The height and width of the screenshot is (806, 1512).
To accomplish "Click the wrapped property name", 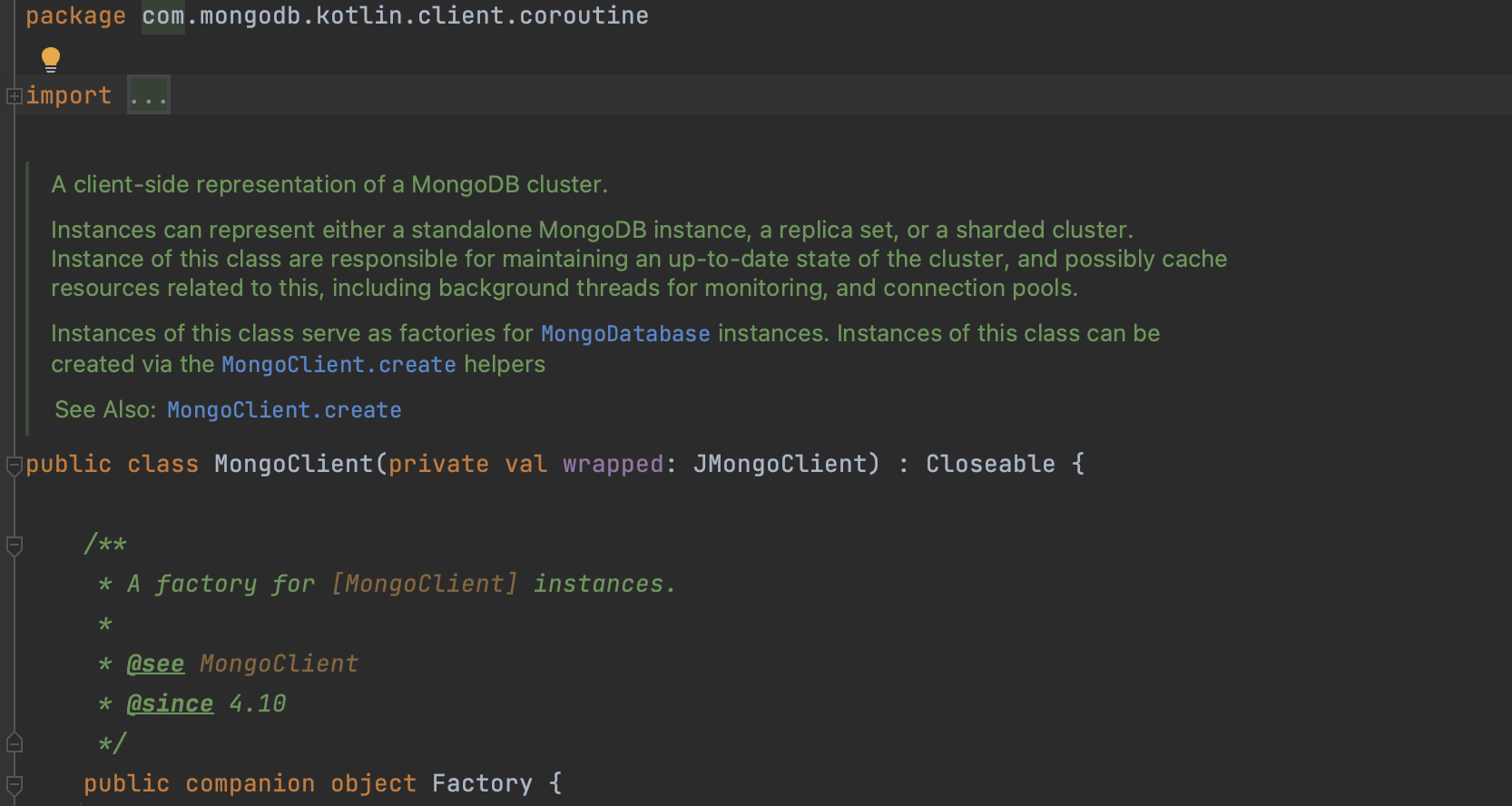I will coord(613,464).
